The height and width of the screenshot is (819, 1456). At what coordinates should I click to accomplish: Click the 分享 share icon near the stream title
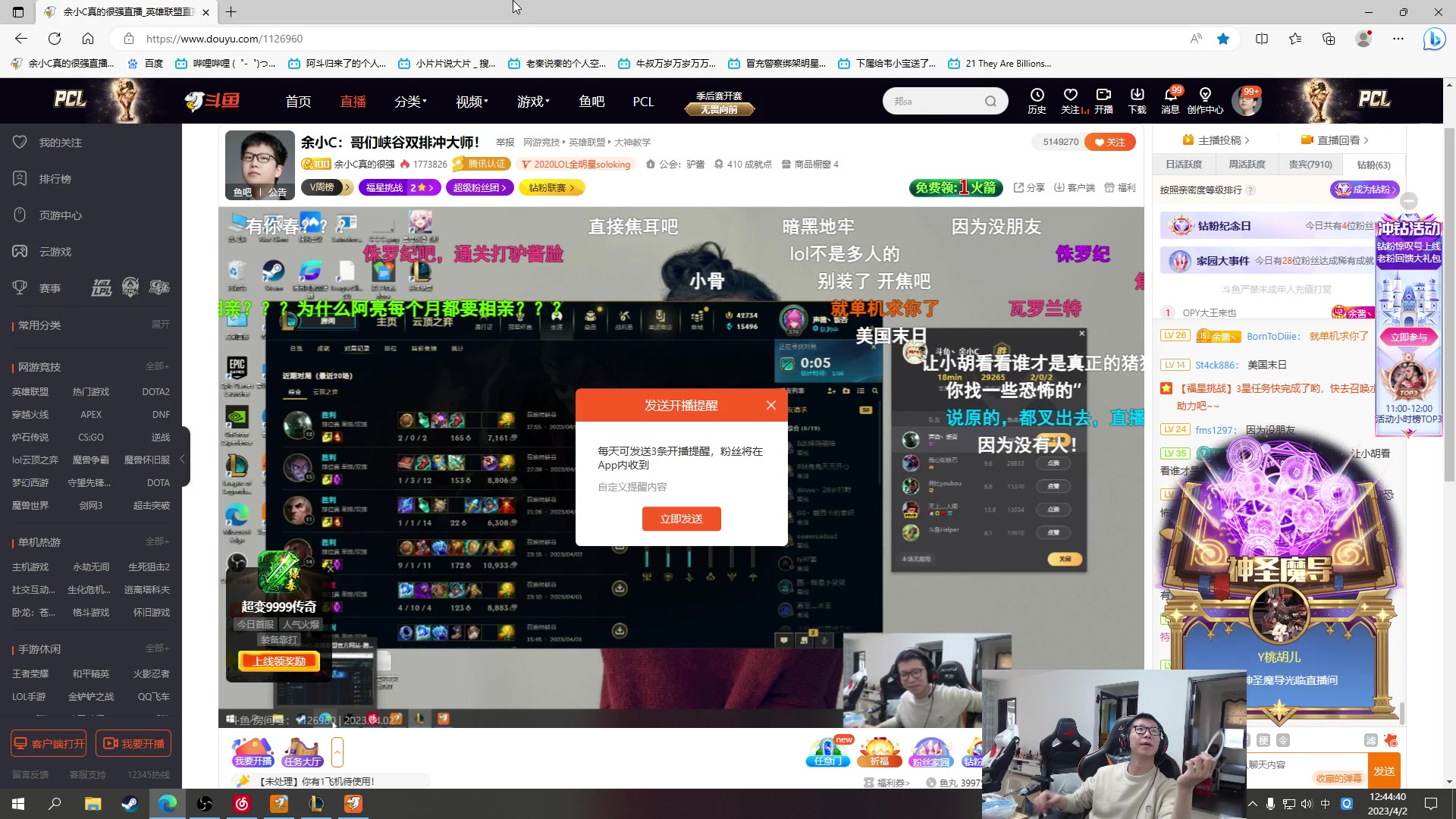click(x=1028, y=187)
